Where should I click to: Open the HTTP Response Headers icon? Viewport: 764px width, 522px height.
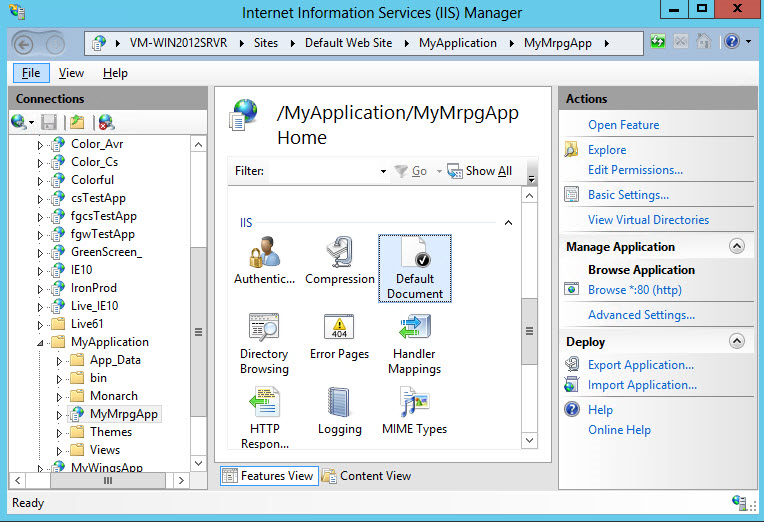click(x=264, y=417)
